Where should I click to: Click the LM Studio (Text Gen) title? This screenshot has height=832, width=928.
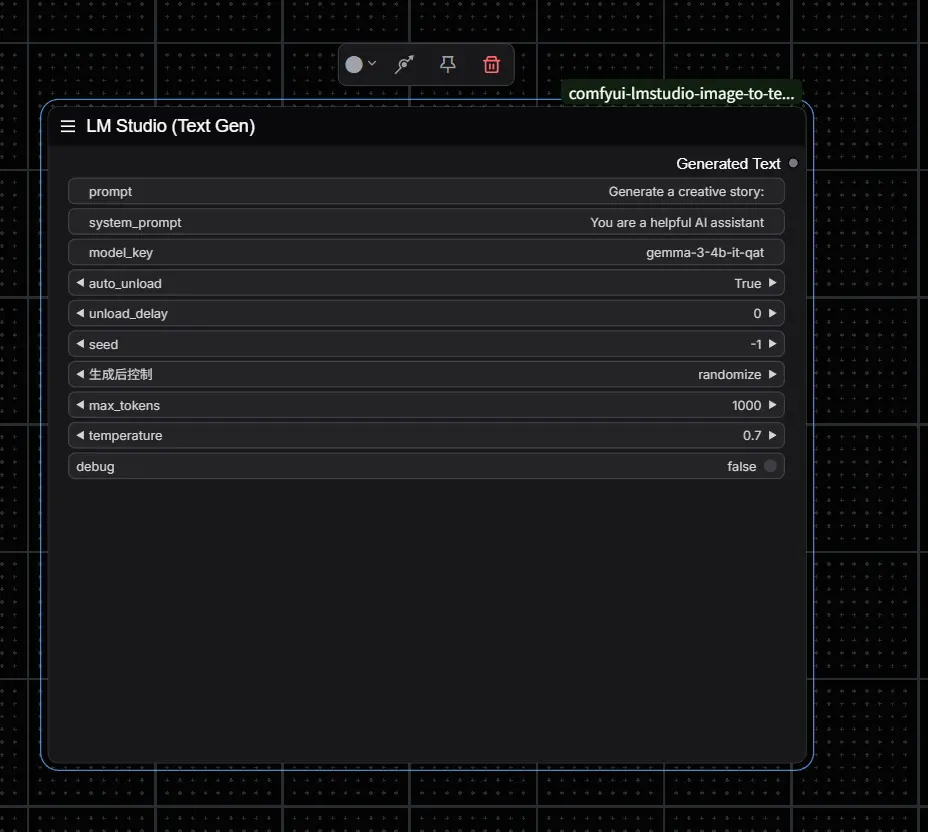(170, 126)
